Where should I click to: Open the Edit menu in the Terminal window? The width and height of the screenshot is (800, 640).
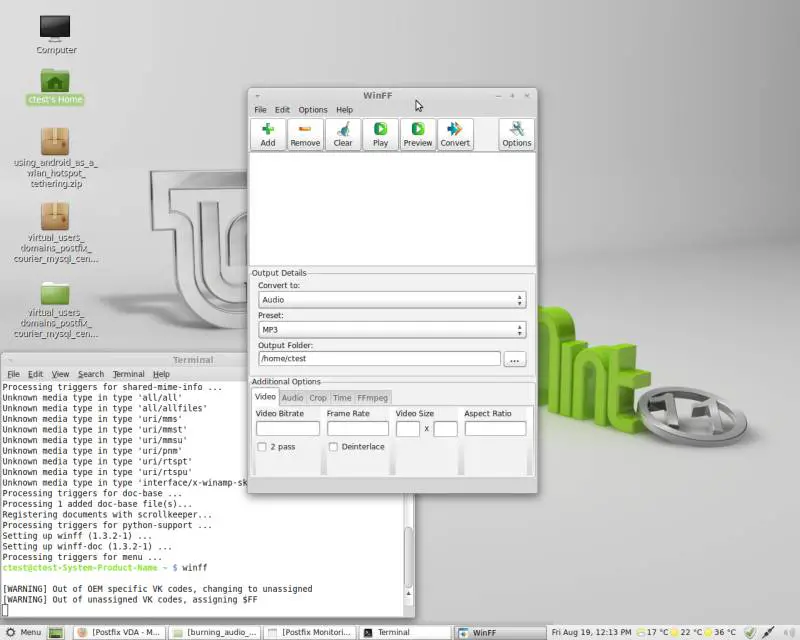(35, 374)
